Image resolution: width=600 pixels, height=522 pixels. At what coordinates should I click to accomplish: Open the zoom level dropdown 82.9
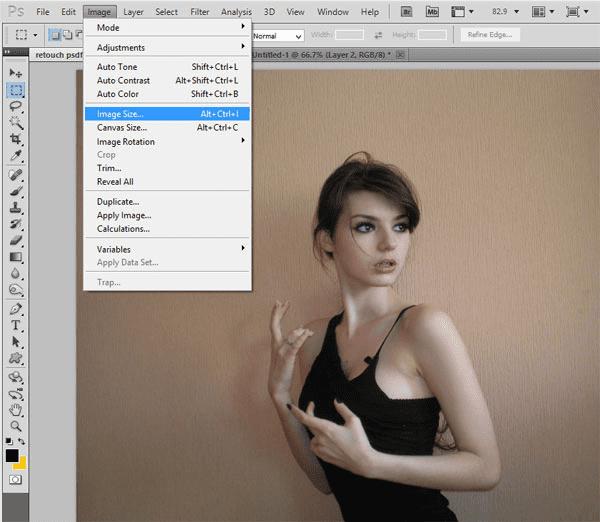[x=505, y=11]
